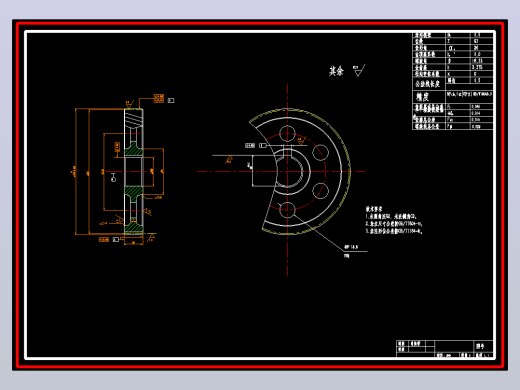Click the "精度" row in parameter table
Screen dimensions: 520x390
click(453, 97)
